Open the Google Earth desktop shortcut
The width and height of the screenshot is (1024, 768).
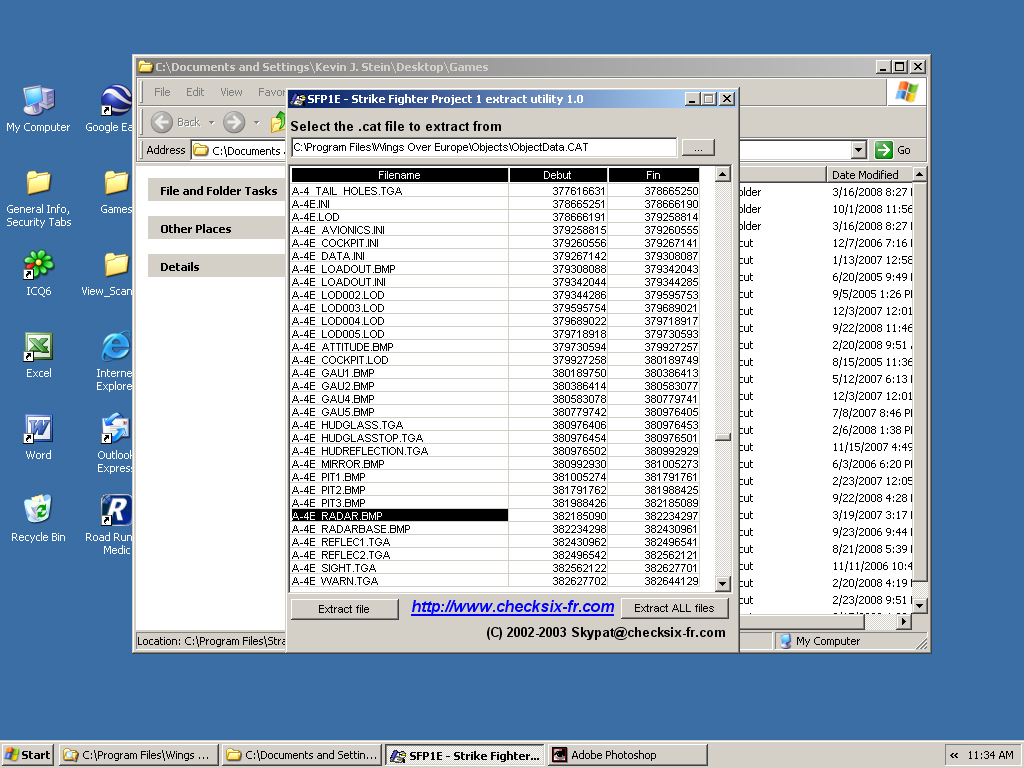pos(110,108)
